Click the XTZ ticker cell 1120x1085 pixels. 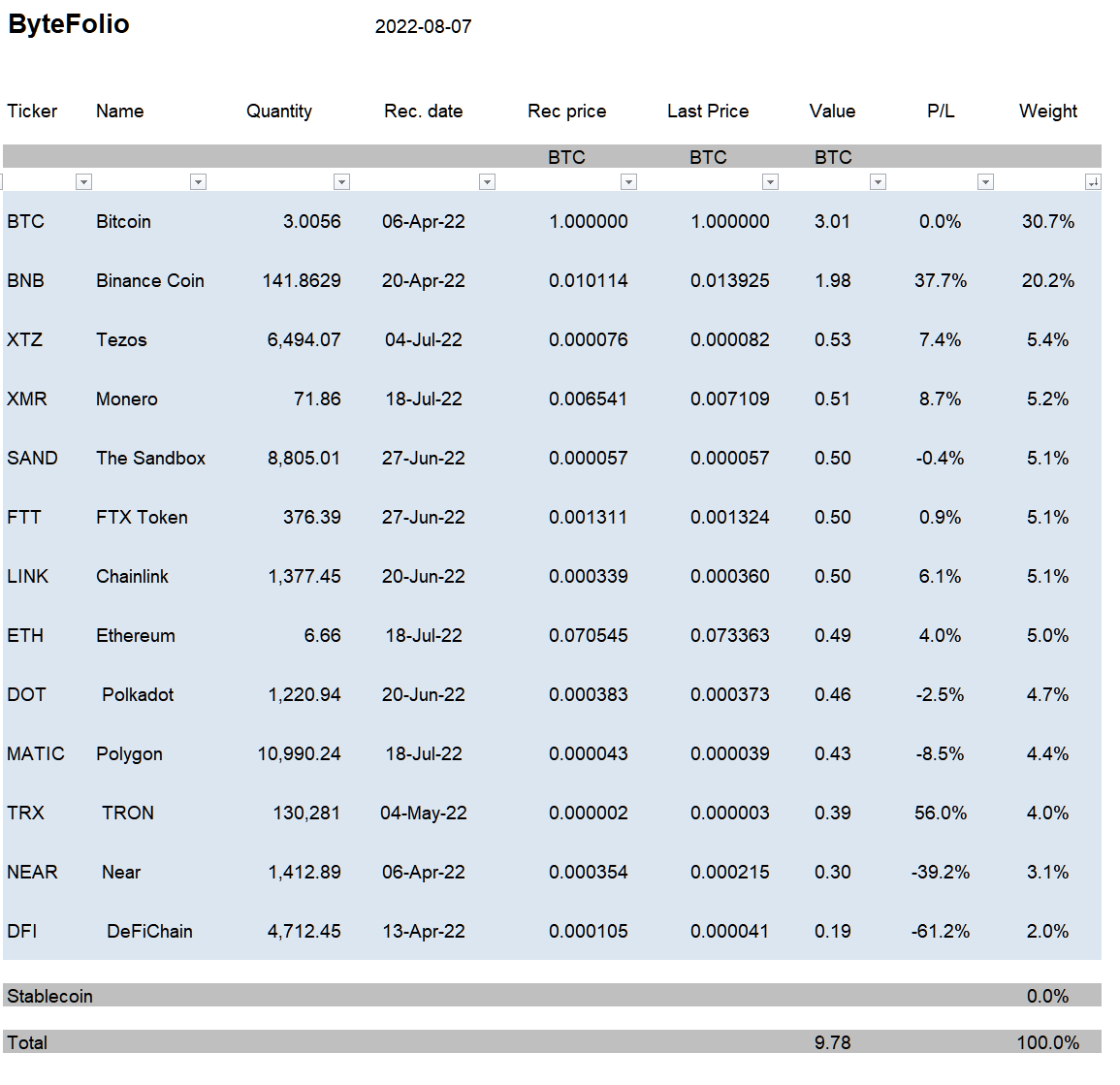(x=25, y=340)
